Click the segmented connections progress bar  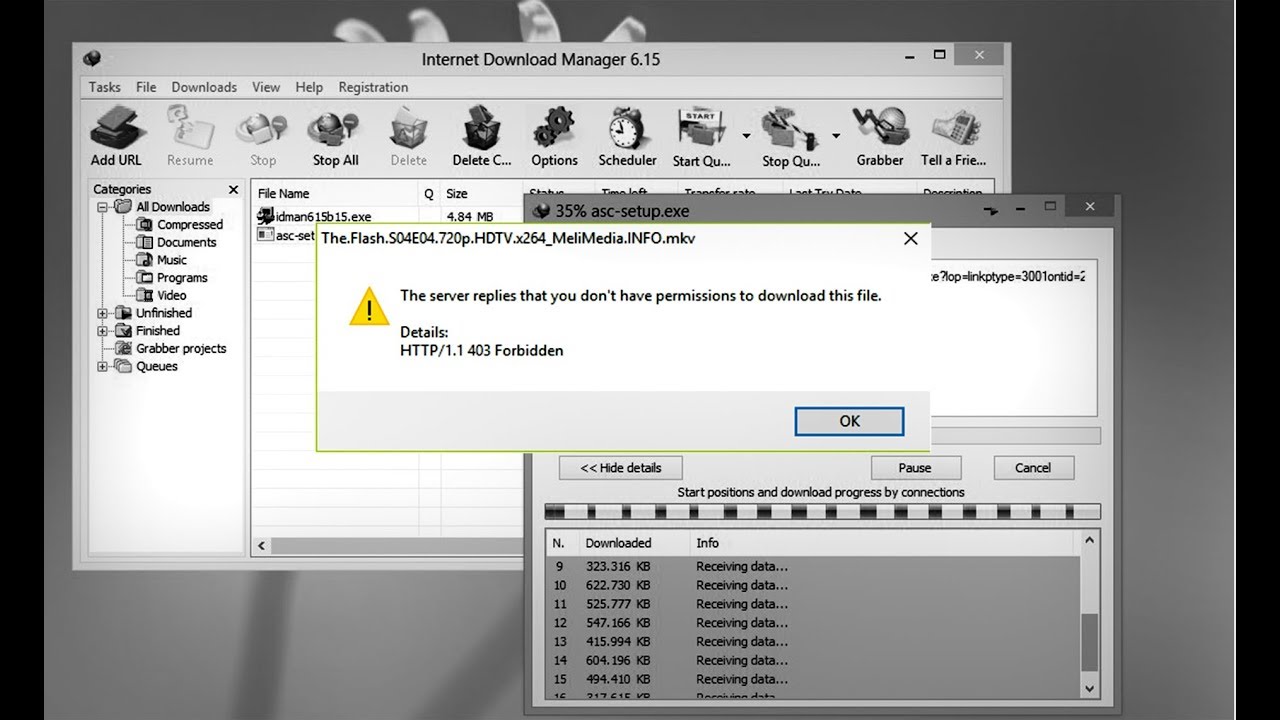[x=822, y=512]
